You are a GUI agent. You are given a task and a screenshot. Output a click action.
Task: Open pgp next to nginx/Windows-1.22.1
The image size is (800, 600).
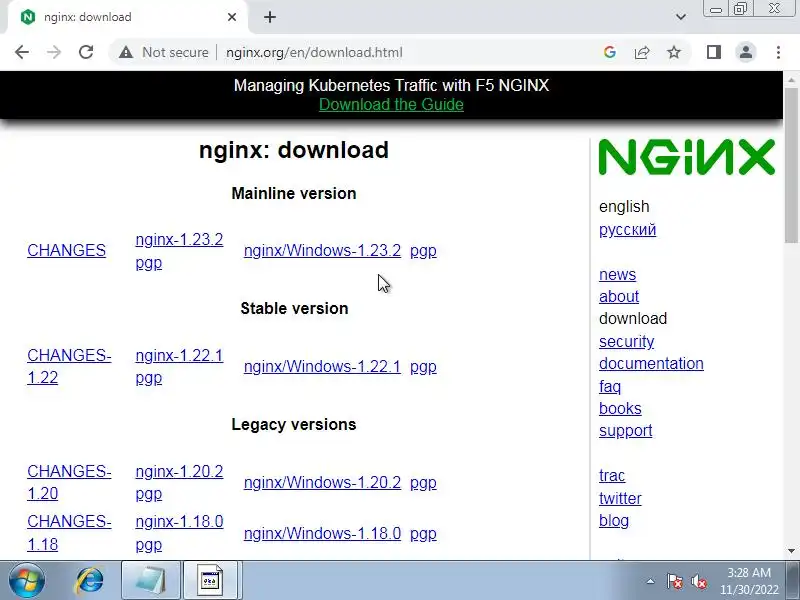[x=423, y=367]
